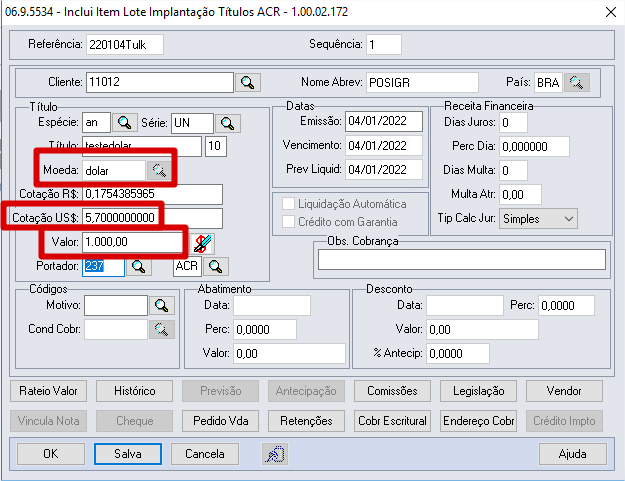
Task: Open the Histórico button
Action: [134, 391]
